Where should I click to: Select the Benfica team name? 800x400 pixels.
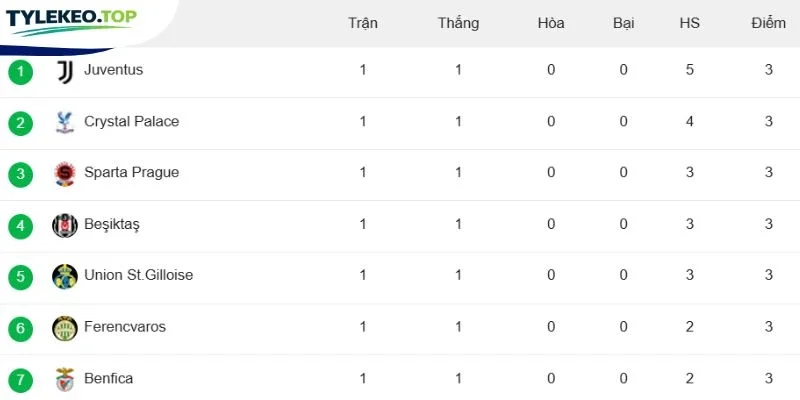pyautogui.click(x=109, y=379)
